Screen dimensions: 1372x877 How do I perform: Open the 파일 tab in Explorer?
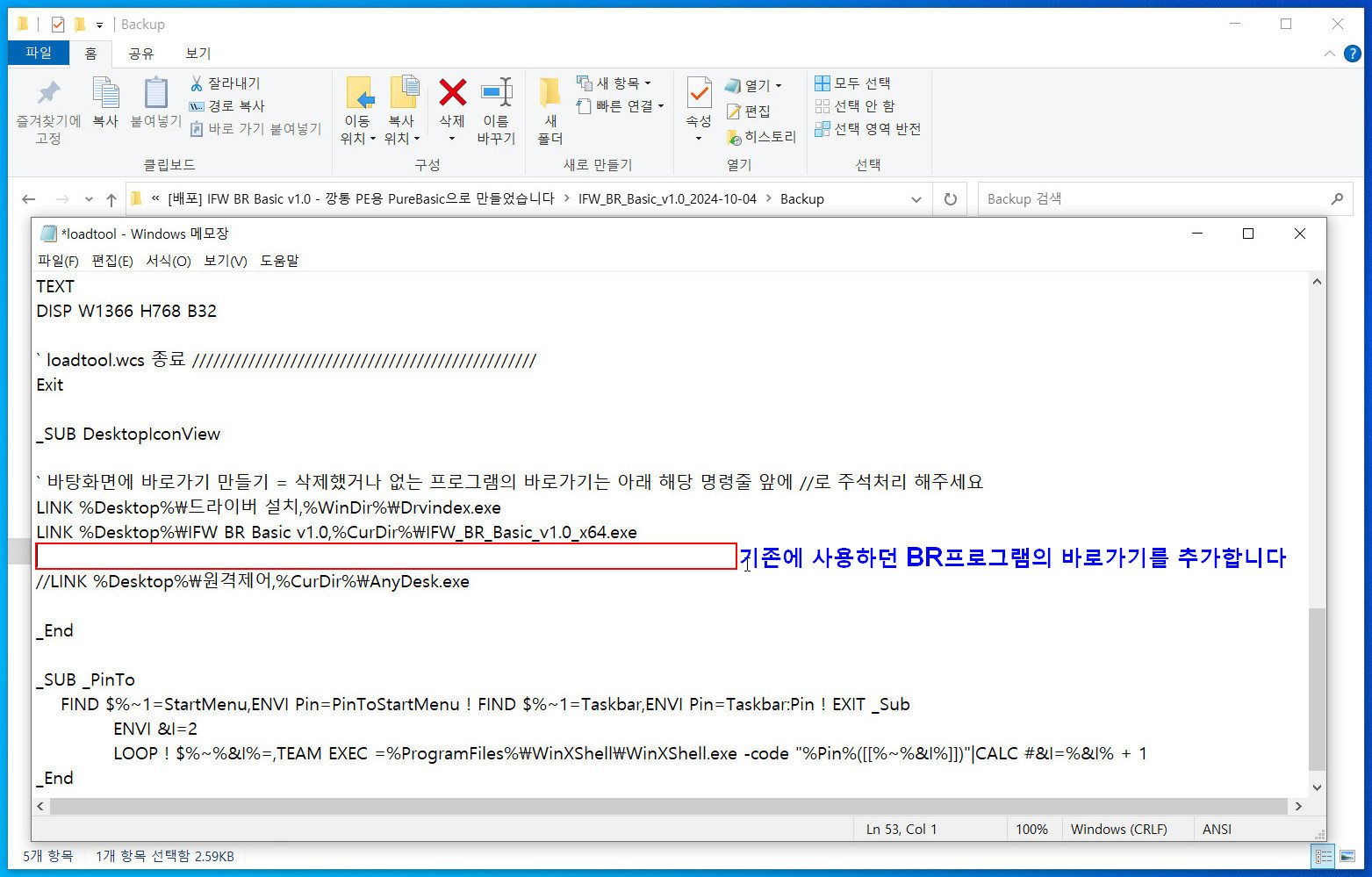(39, 53)
